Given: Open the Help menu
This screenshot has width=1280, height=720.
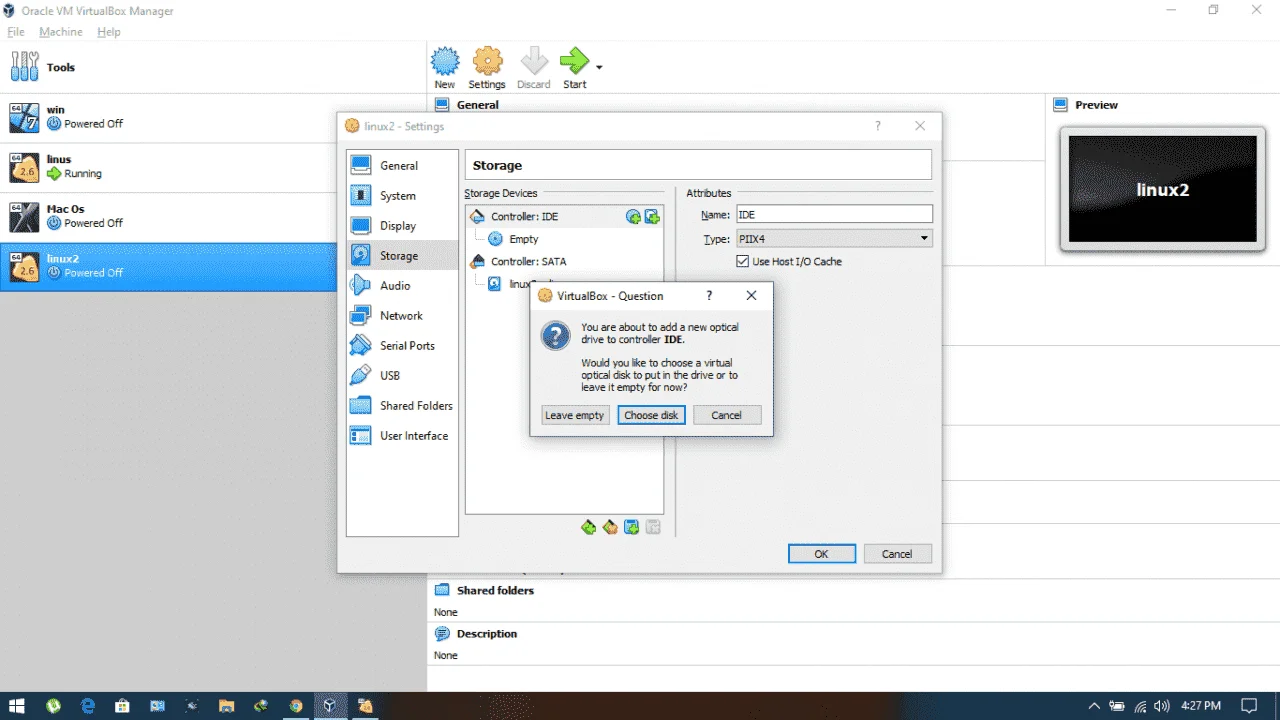Looking at the screenshot, I should tap(109, 32).
